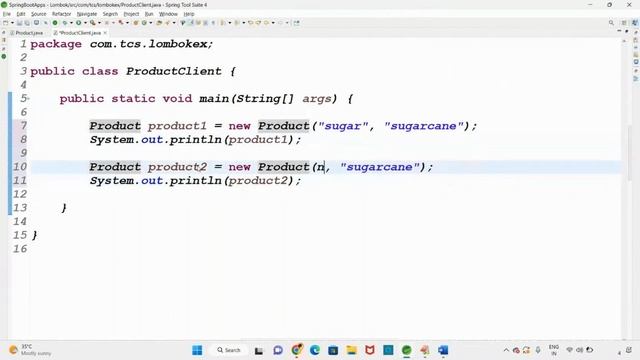Open the Chat app on the taskbar
The image size is (640, 360).
[278, 350]
